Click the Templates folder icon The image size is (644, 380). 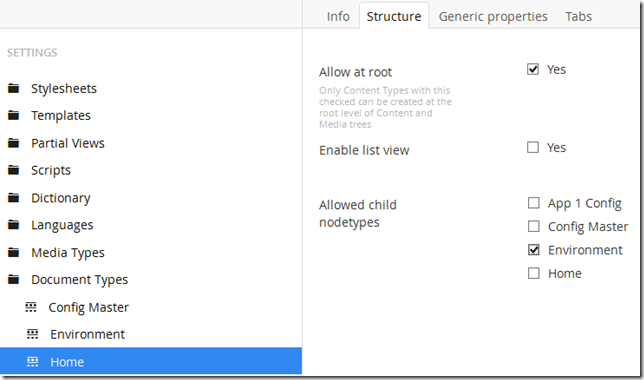pos(14,115)
